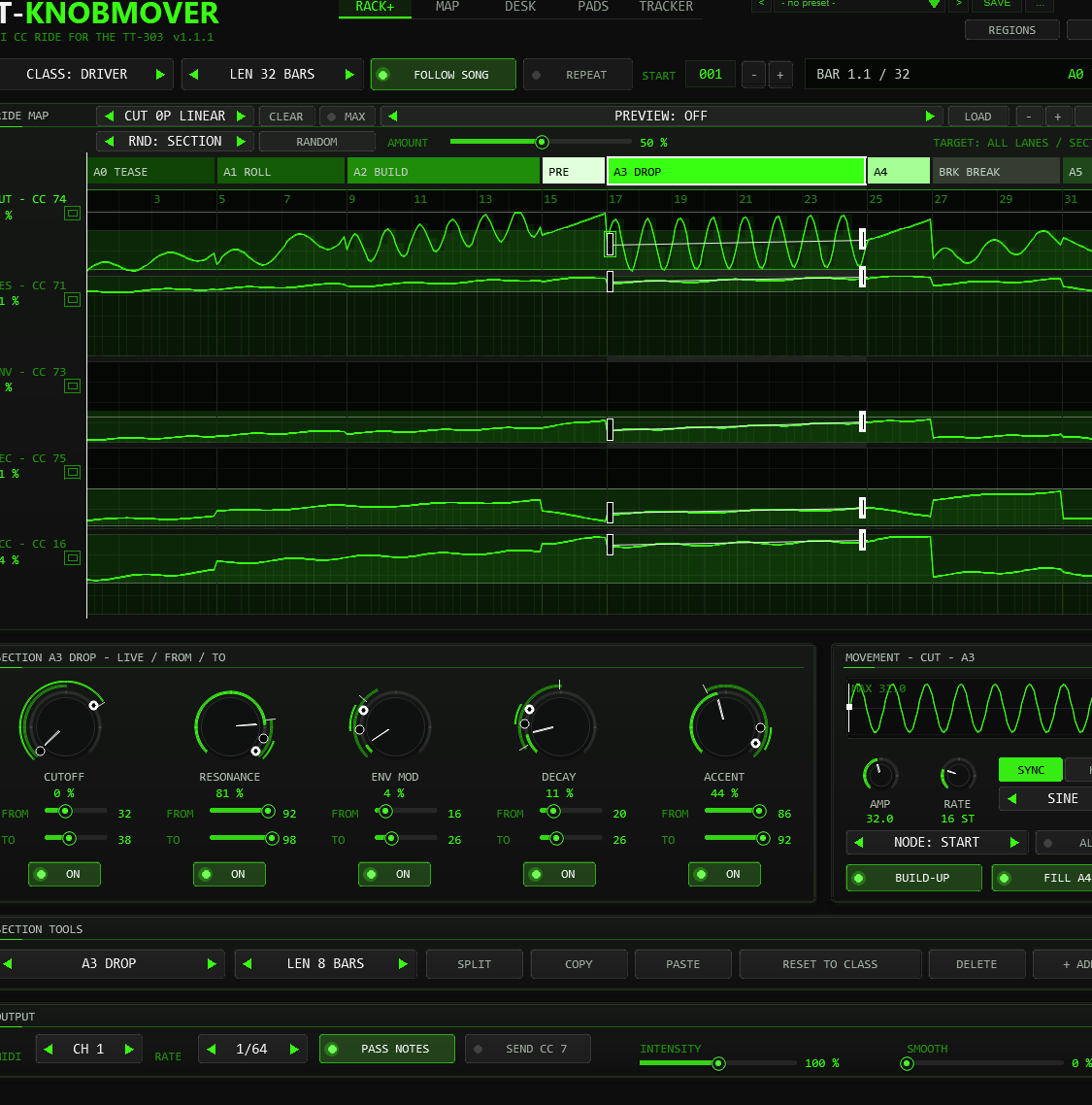This screenshot has height=1105, width=1092.
Task: Decrease LEN 32 BARS with left arrow
Action: [194, 74]
